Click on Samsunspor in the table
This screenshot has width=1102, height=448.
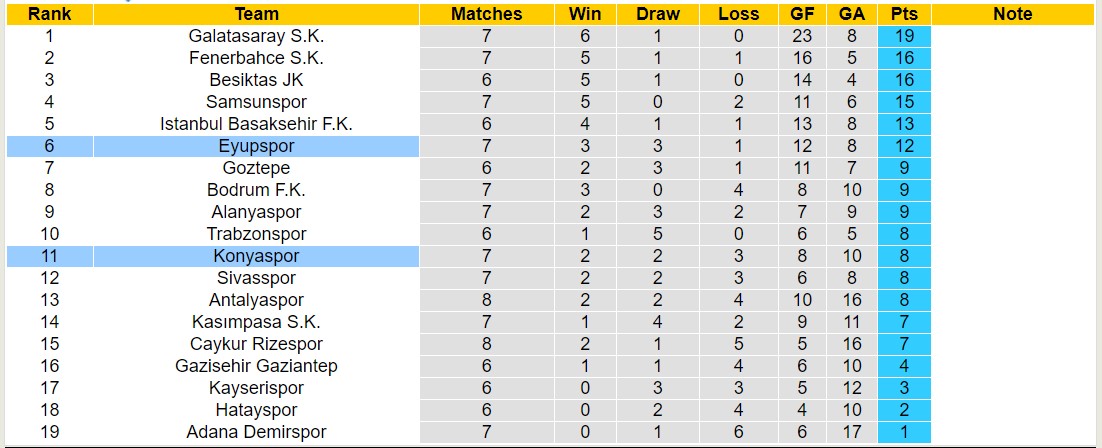(x=257, y=102)
